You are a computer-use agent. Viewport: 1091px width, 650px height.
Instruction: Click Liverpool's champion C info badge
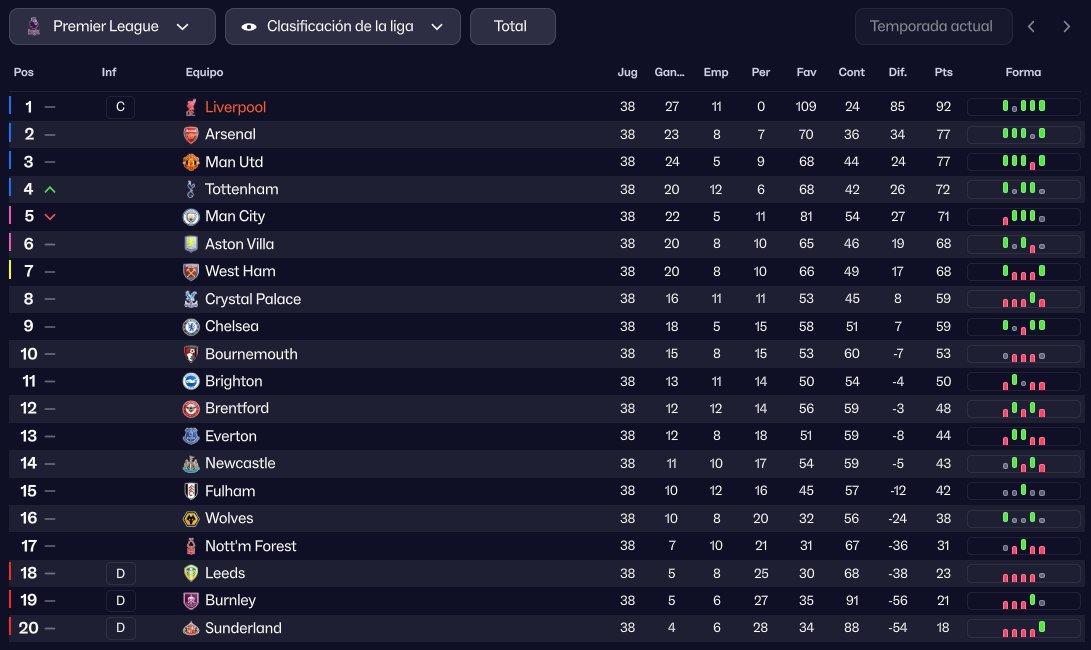tap(120, 107)
